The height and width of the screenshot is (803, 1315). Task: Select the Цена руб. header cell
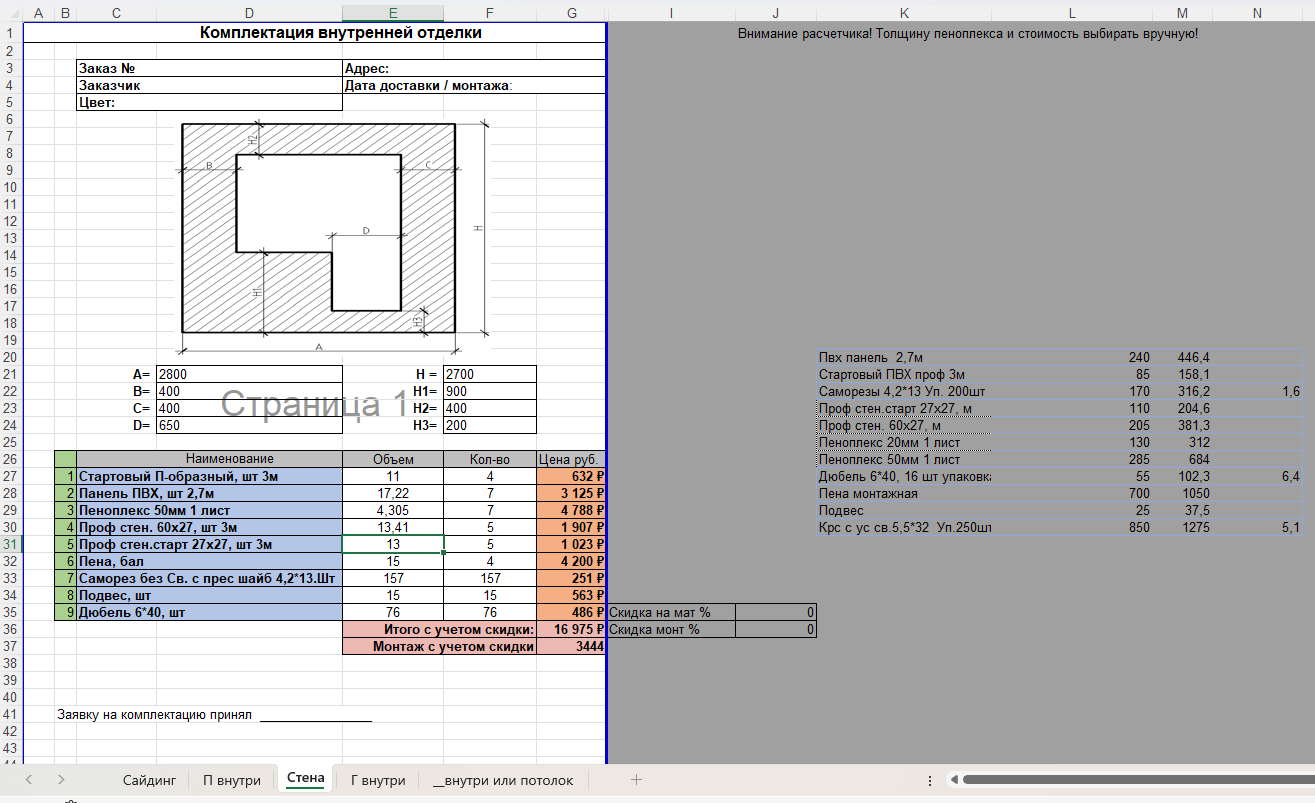571,459
